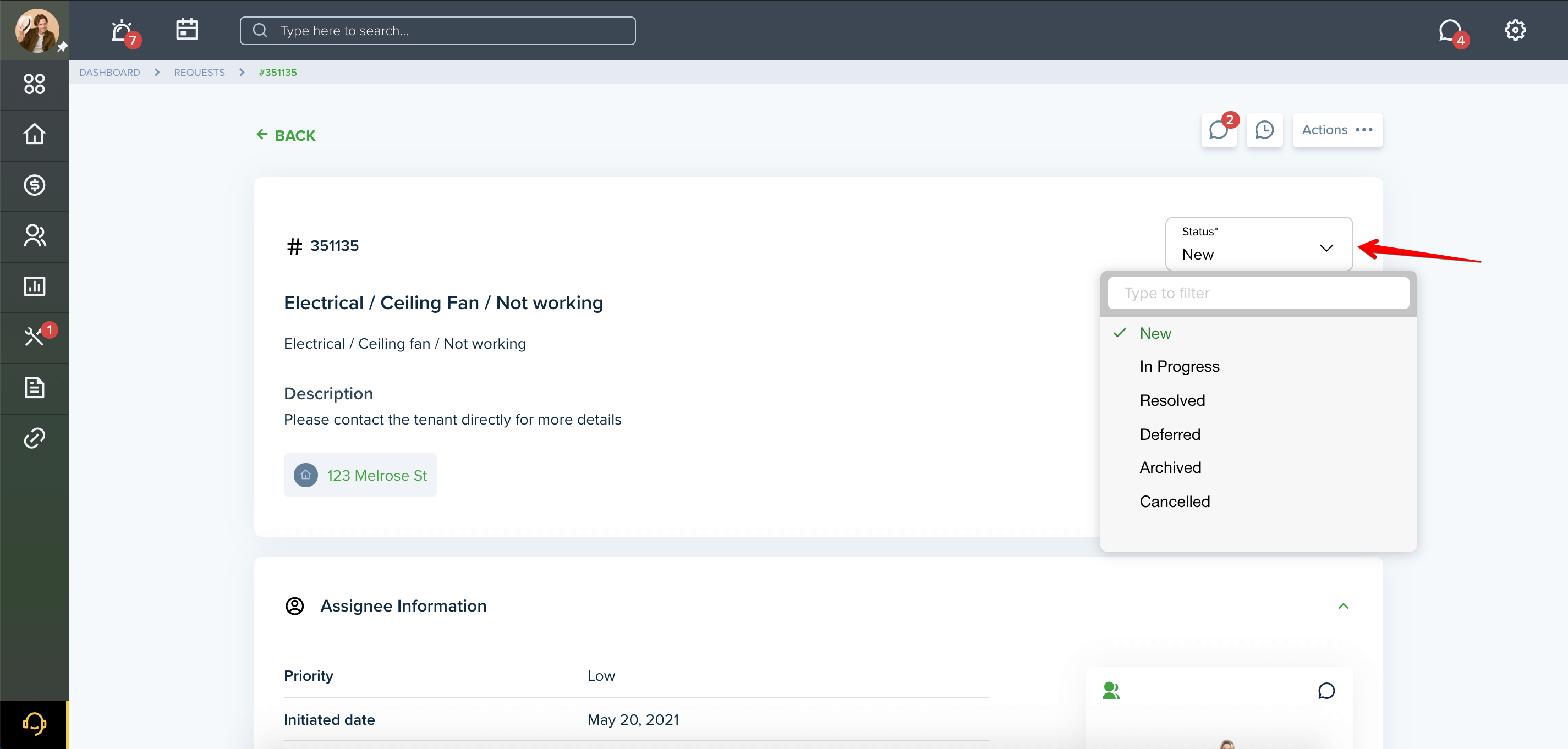Click the #351135 breadcrumb

278,73
